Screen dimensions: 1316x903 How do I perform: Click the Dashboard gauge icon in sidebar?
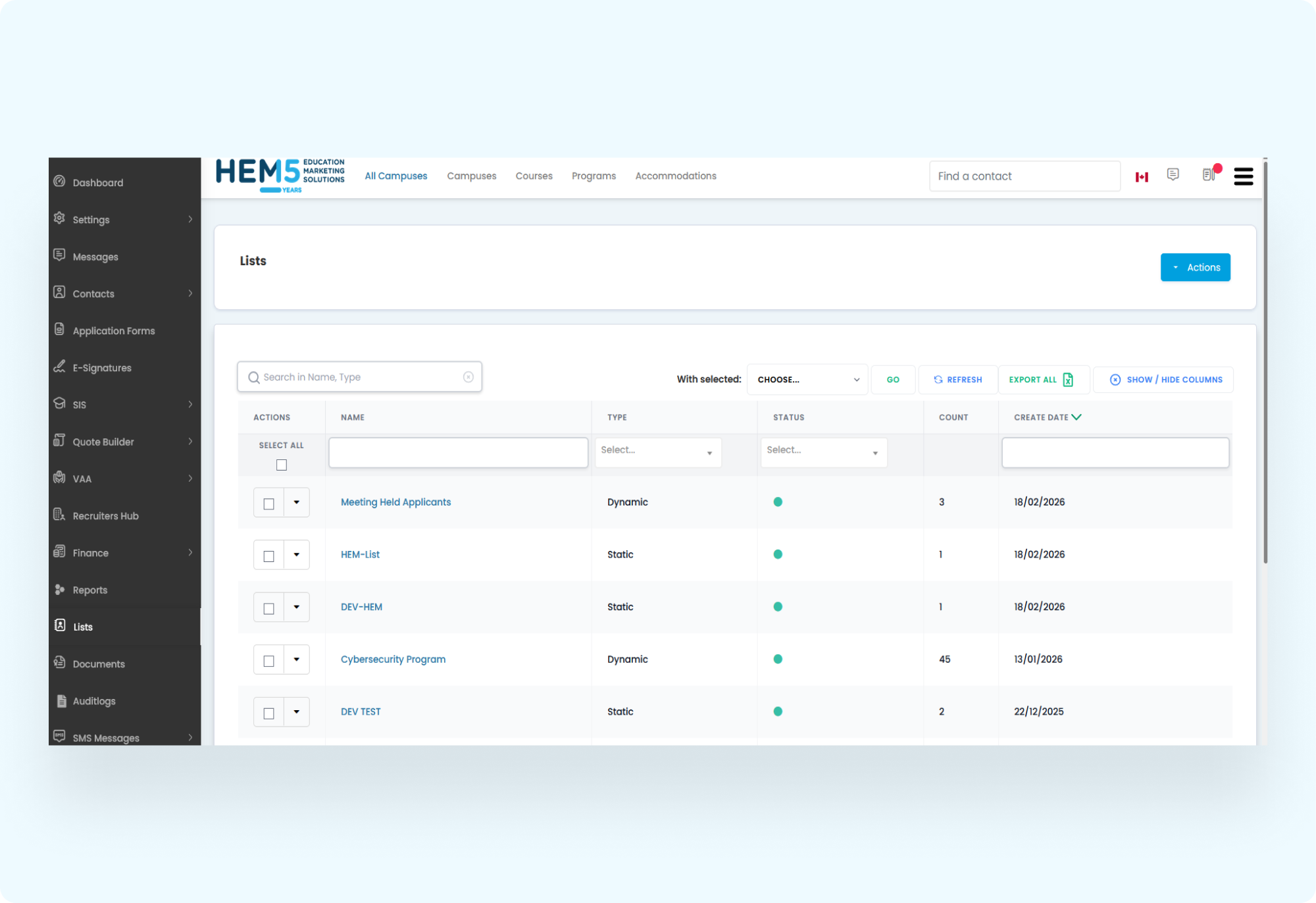(60, 182)
